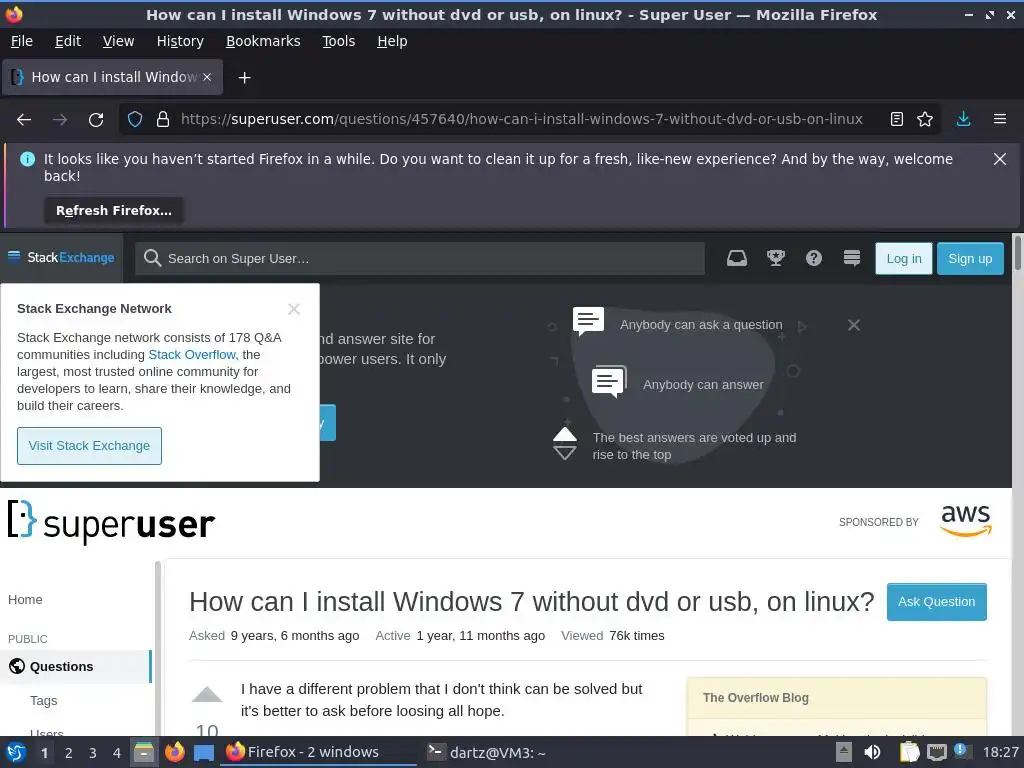Open the Edit menu
The image size is (1024, 768).
(x=68, y=41)
